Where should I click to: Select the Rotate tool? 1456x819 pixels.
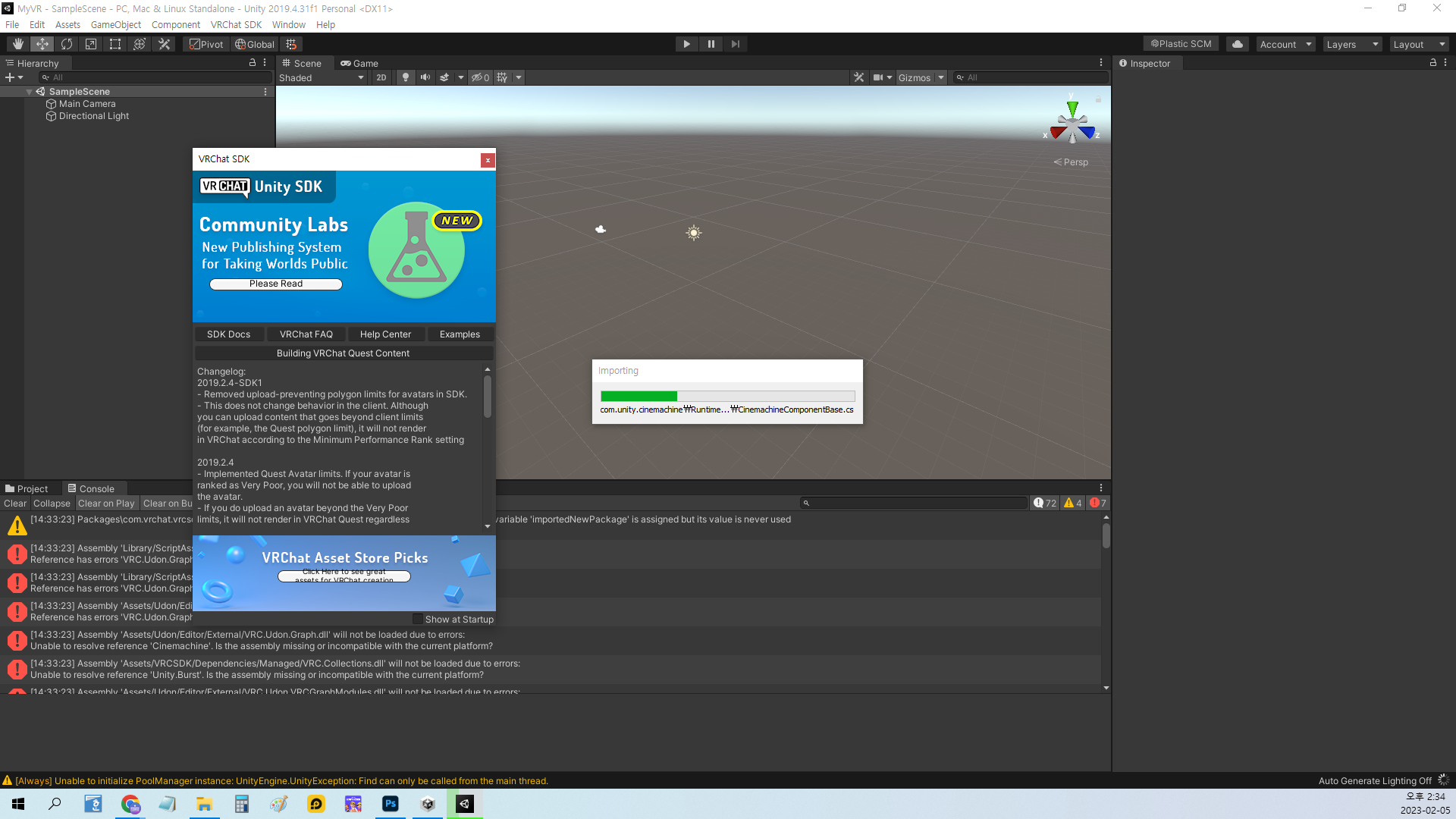click(67, 44)
